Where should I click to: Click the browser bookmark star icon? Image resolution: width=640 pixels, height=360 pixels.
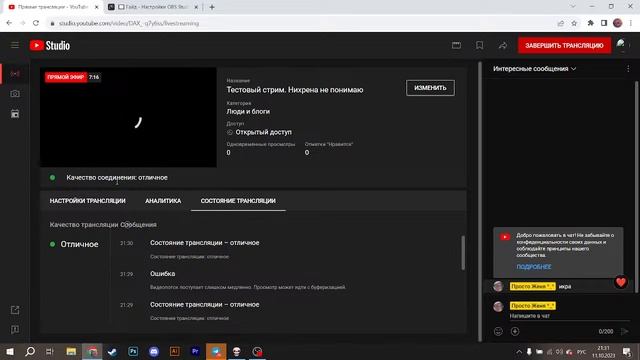574,23
